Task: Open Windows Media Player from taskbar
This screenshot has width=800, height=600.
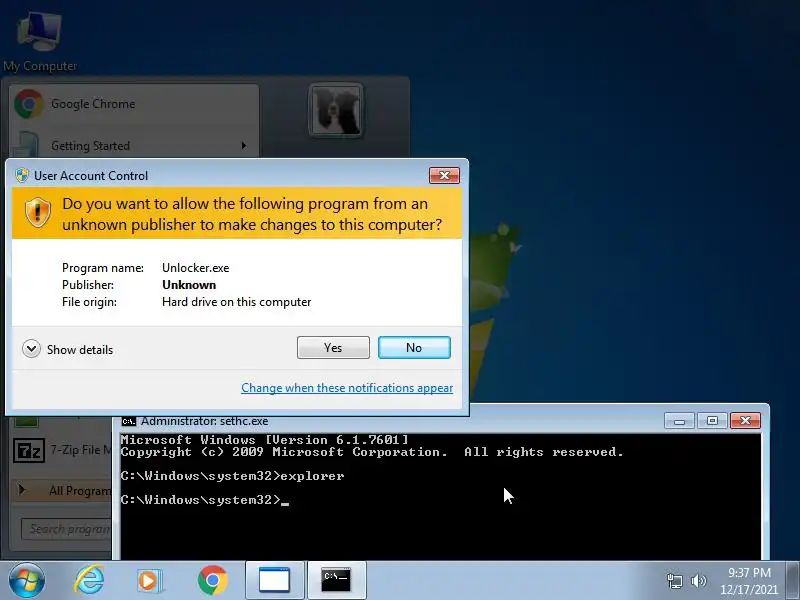Action: click(x=149, y=581)
